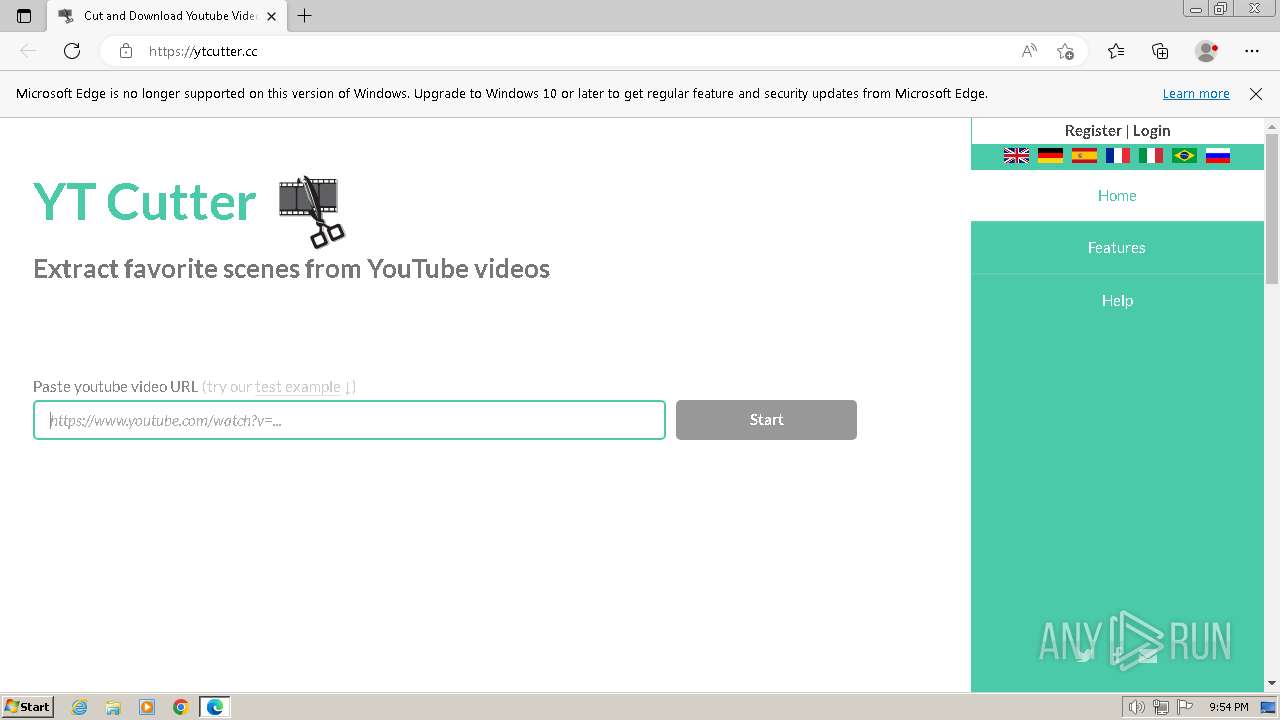
Task: Click the page scrollbar down arrow
Action: (1272, 683)
